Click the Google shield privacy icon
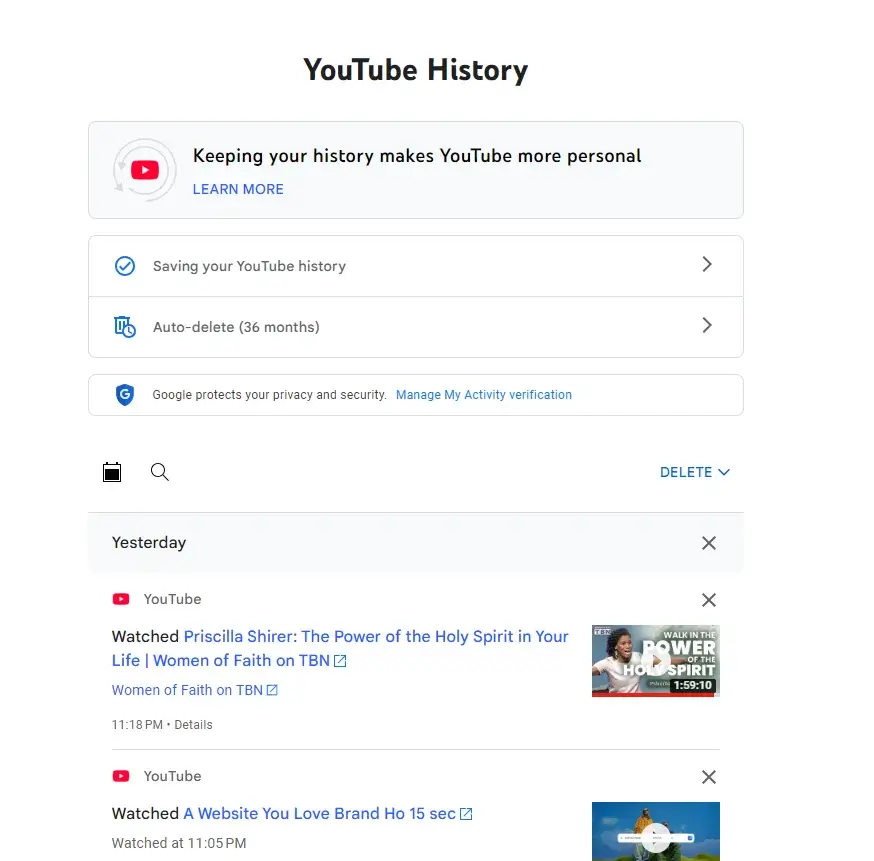Image resolution: width=874 pixels, height=861 pixels. [124, 394]
